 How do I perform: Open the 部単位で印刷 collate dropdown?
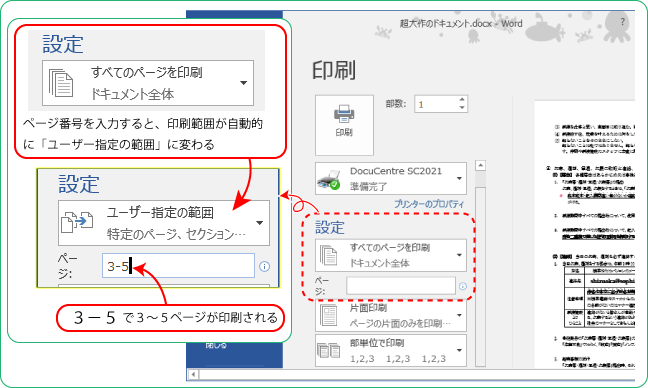click(391, 350)
